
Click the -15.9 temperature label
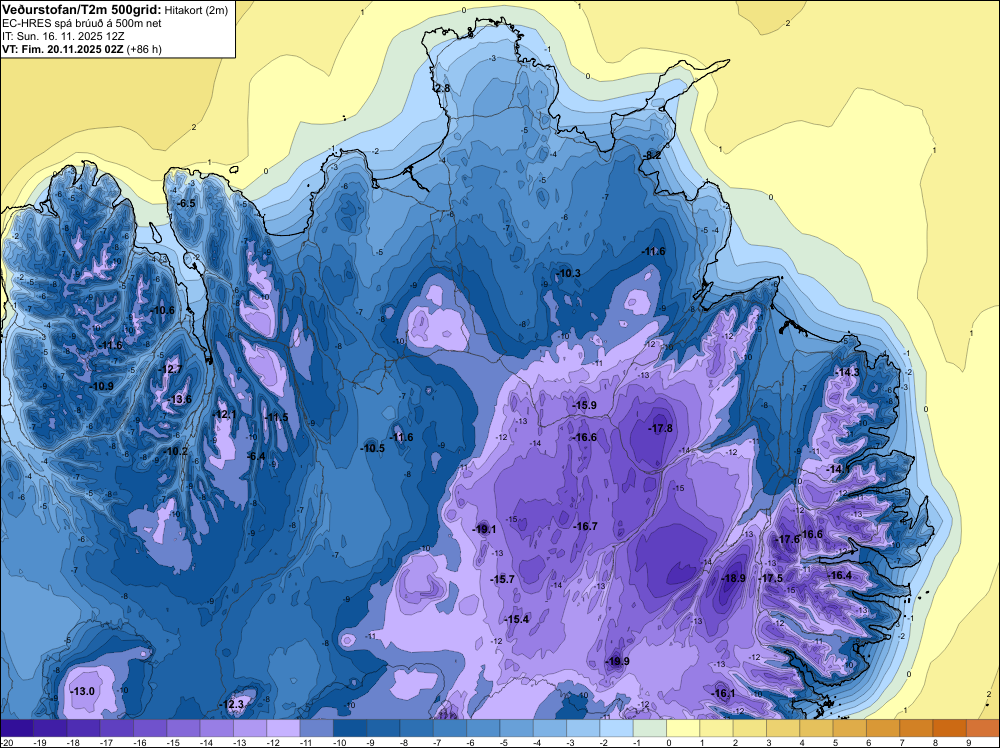click(x=584, y=406)
